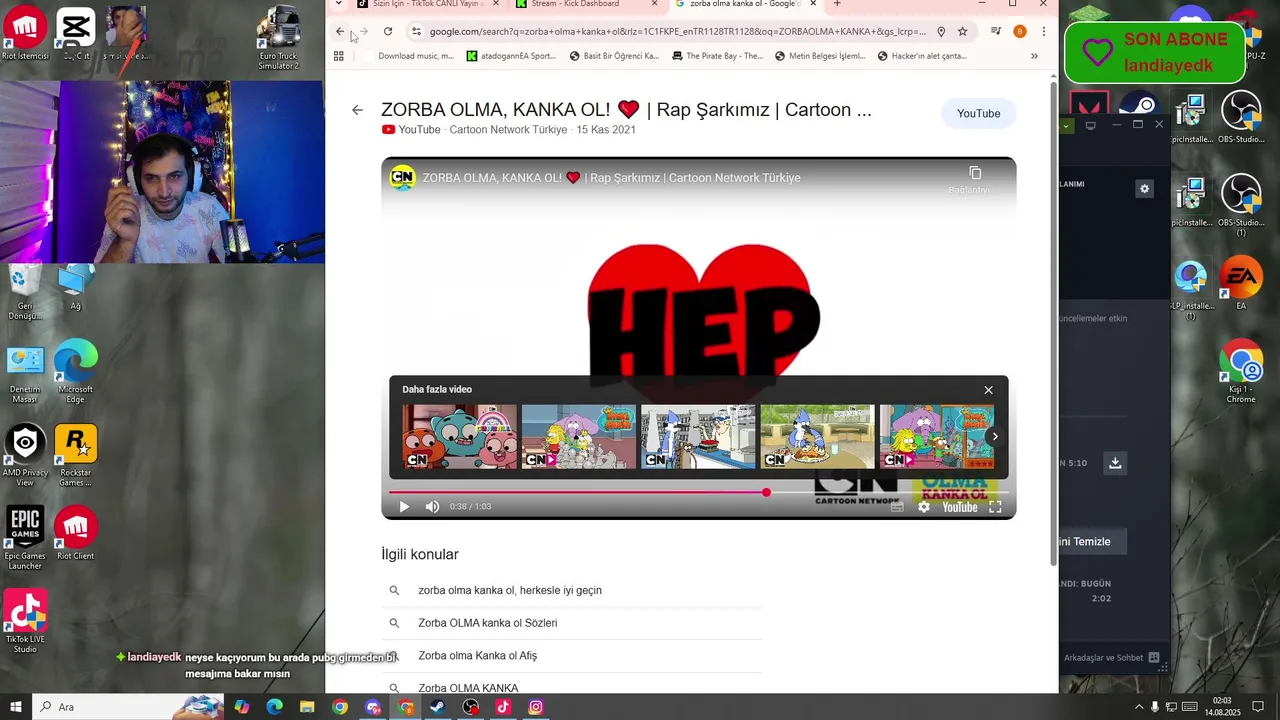1280x720 pixels.
Task: Go back using Chrome's back arrow
Action: pyautogui.click(x=340, y=31)
